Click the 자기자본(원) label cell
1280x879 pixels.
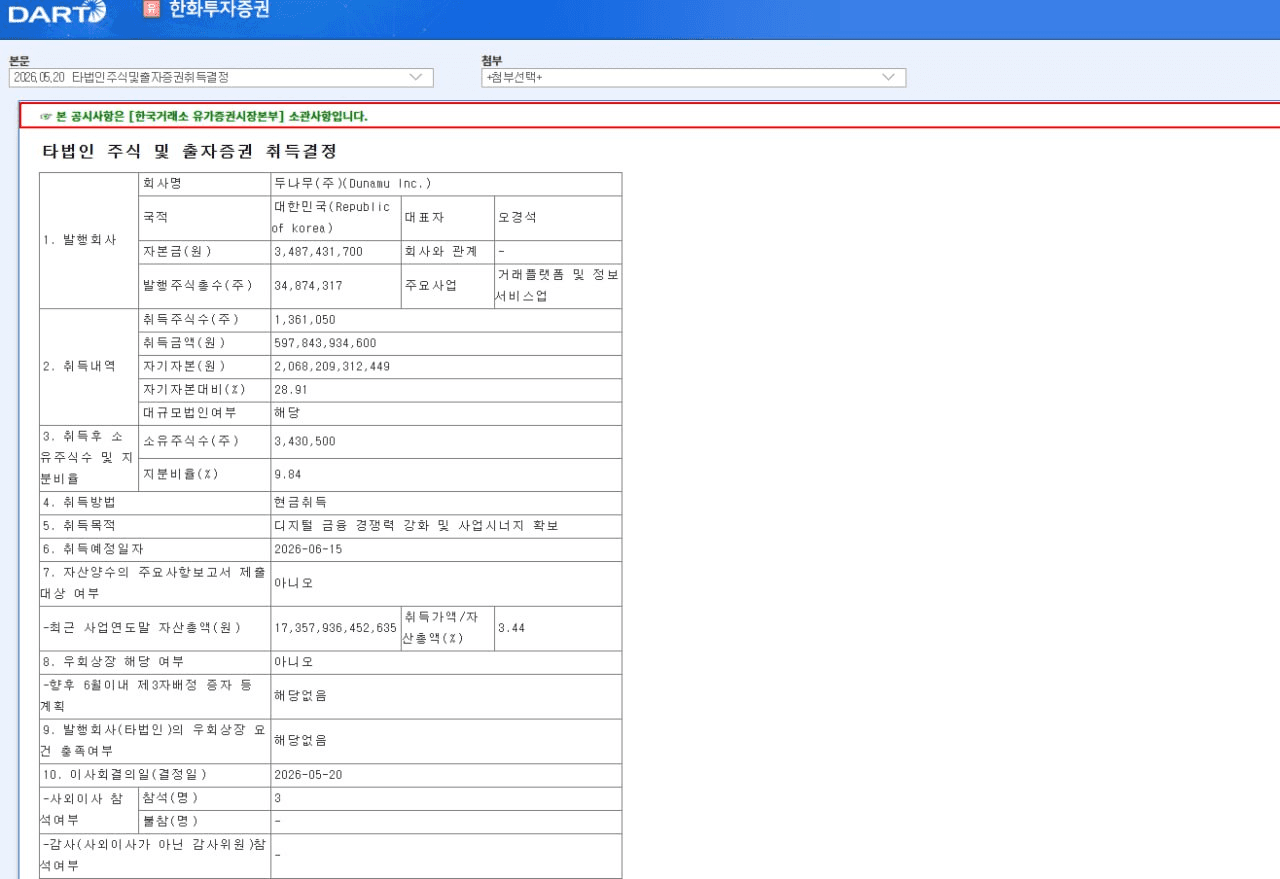[x=205, y=366]
